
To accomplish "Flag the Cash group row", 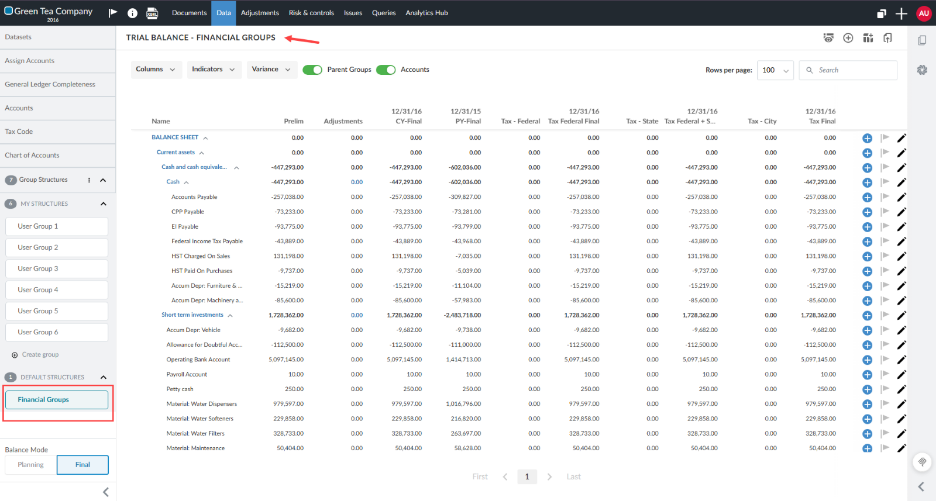I will point(885,182).
